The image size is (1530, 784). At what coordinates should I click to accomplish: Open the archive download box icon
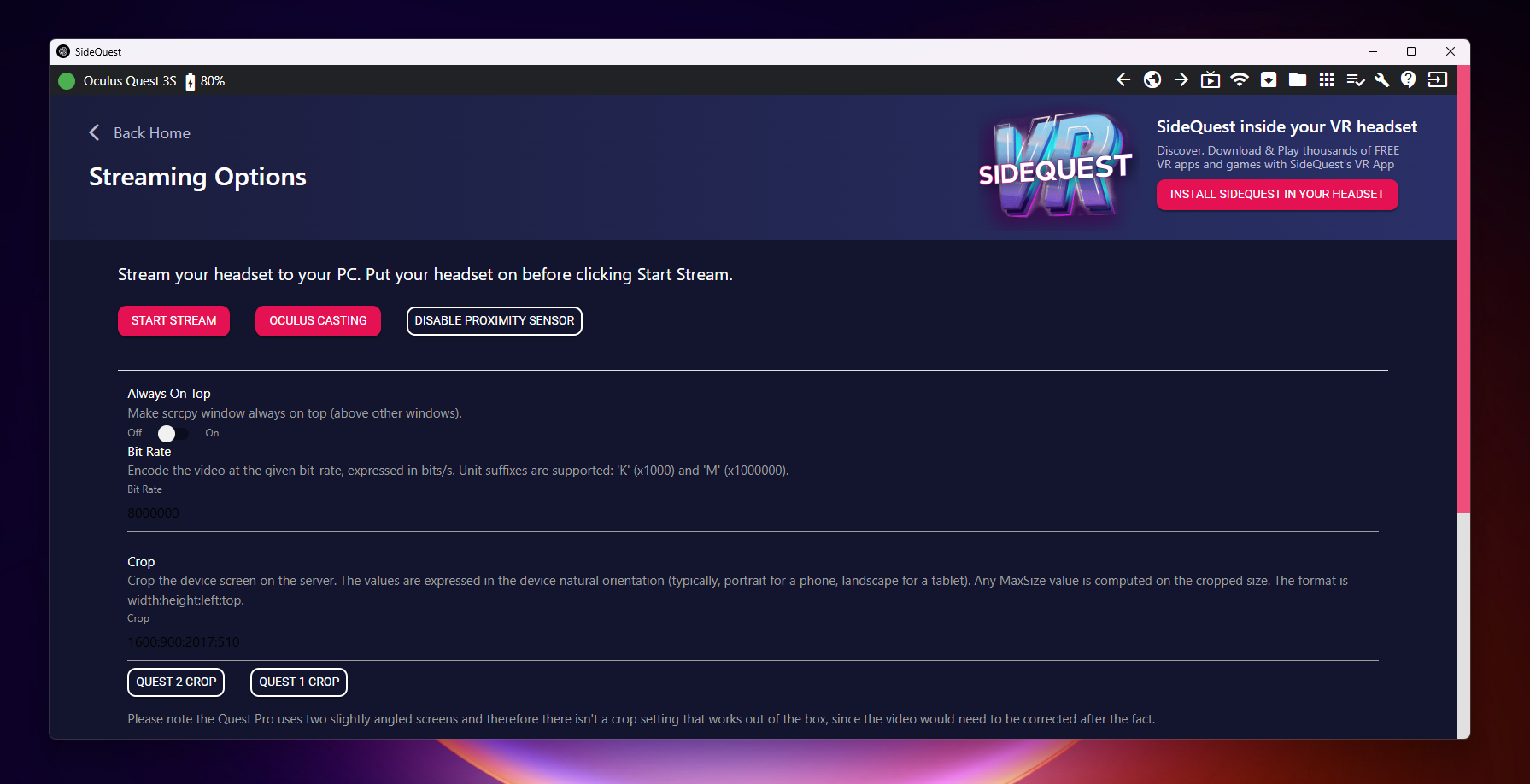pos(1269,79)
